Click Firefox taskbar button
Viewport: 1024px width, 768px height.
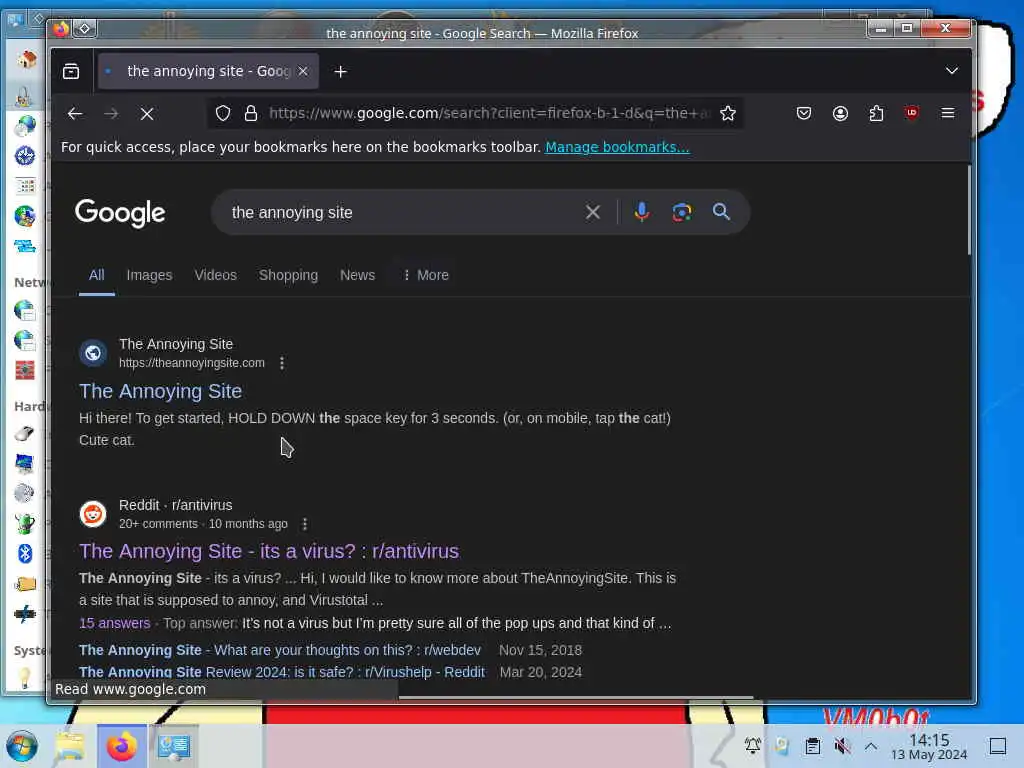click(x=122, y=746)
